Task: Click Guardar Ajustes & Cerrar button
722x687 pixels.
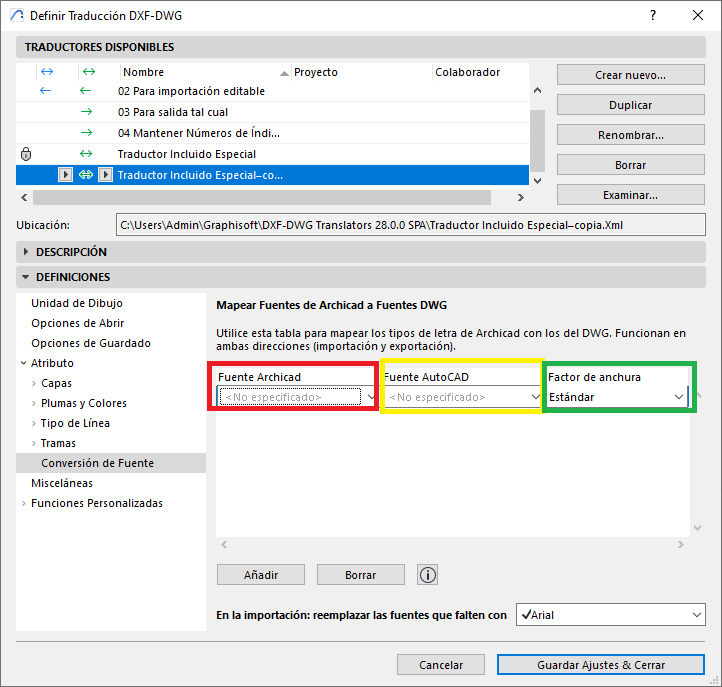Action: [600, 665]
